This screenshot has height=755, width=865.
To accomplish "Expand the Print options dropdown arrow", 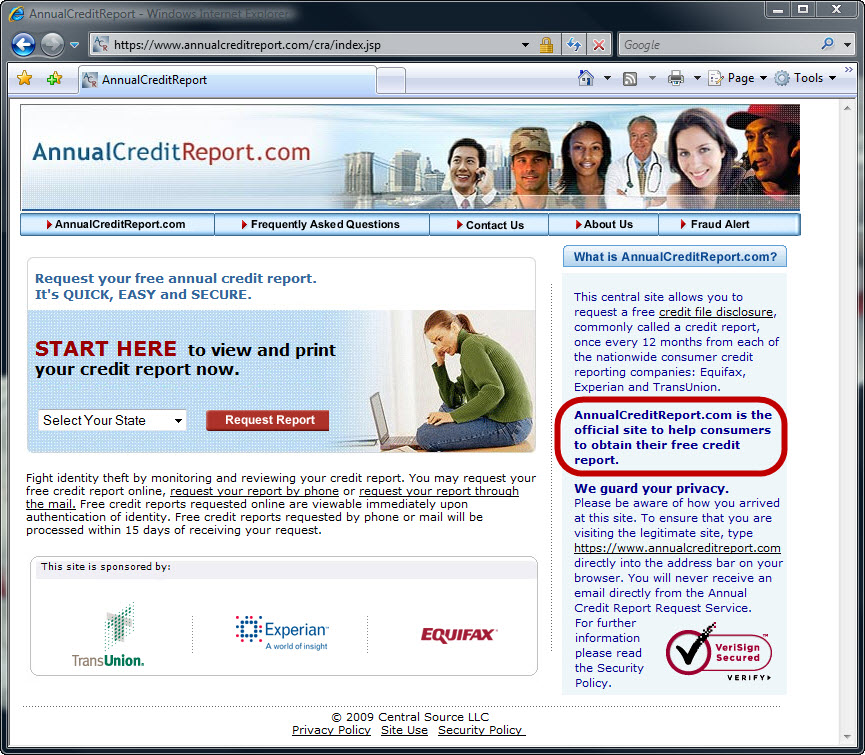I will 697,78.
